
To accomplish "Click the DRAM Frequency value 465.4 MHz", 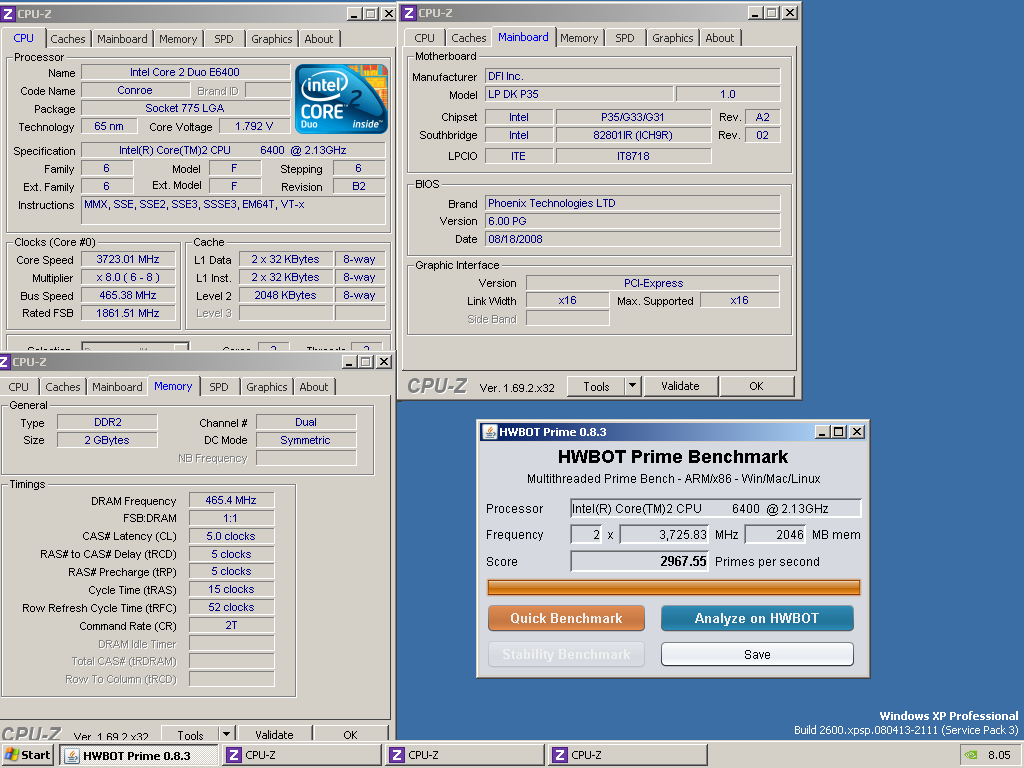I will pos(231,500).
